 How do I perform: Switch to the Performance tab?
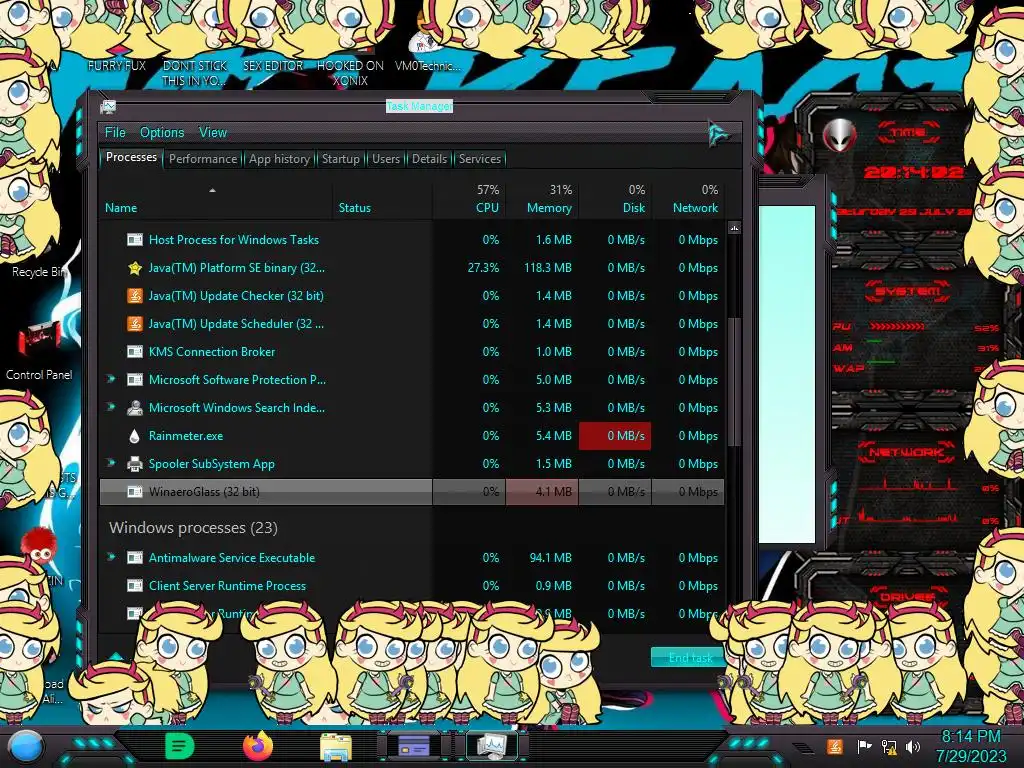203,159
